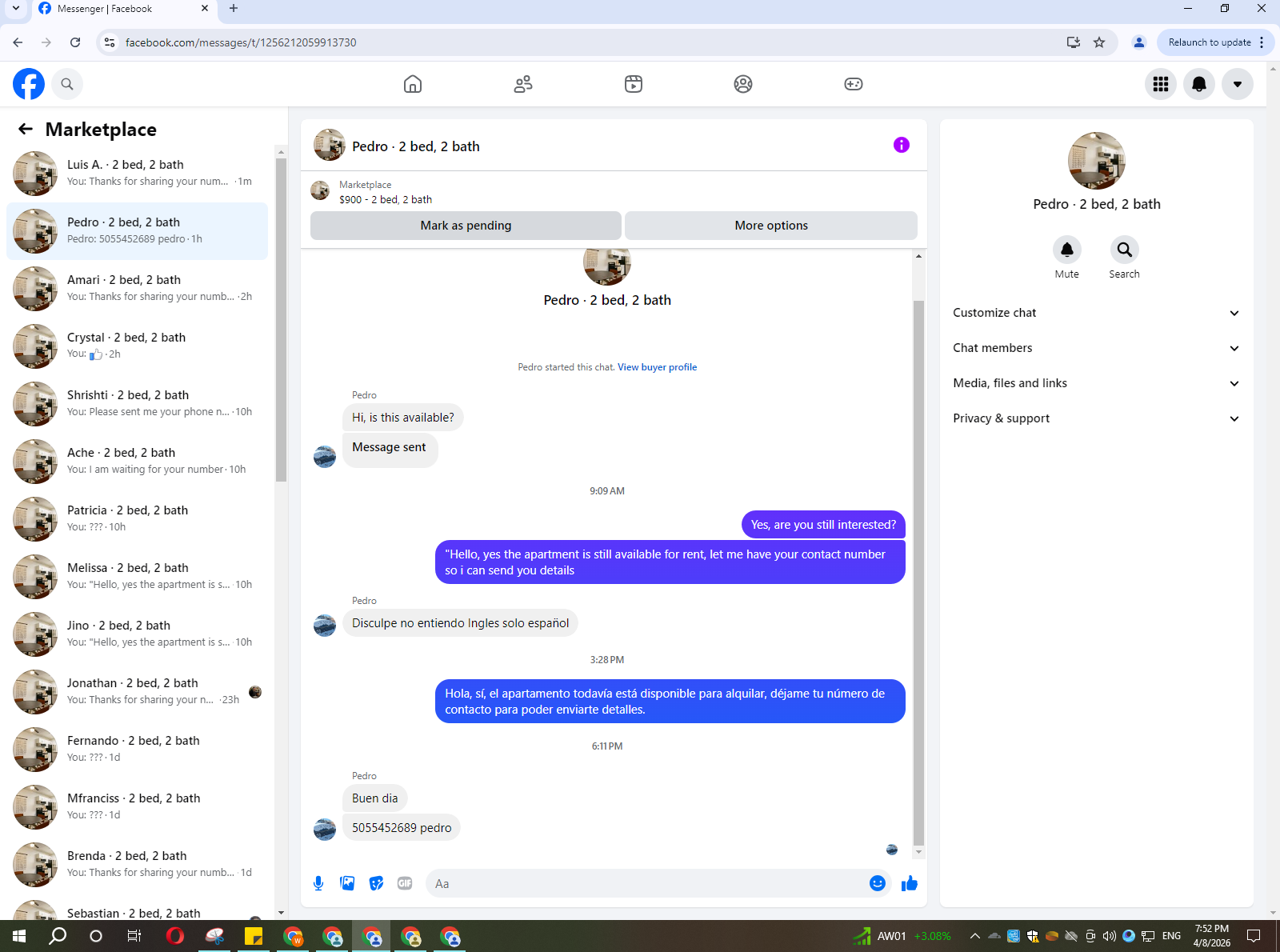Open Patricia conversation
1280x952 pixels.
click(x=138, y=519)
